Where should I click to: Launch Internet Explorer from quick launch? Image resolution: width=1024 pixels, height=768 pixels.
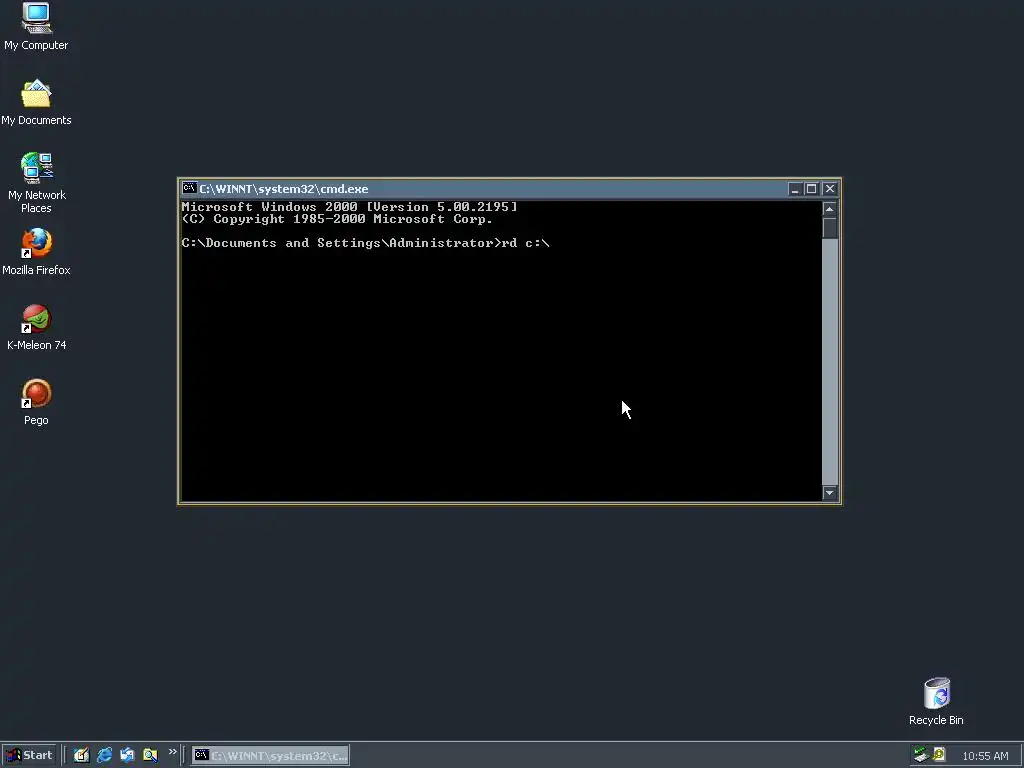(x=104, y=755)
